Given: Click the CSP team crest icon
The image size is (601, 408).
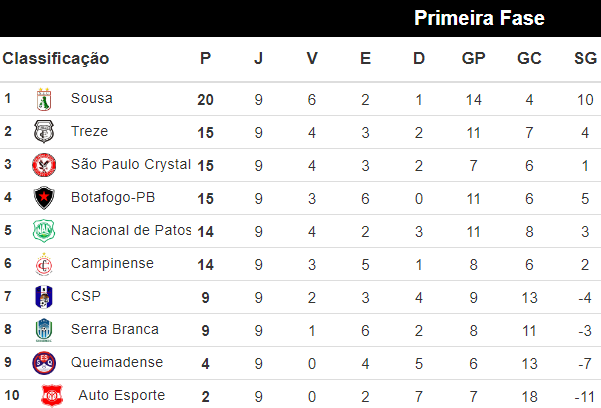Looking at the screenshot, I should pyautogui.click(x=43, y=297).
